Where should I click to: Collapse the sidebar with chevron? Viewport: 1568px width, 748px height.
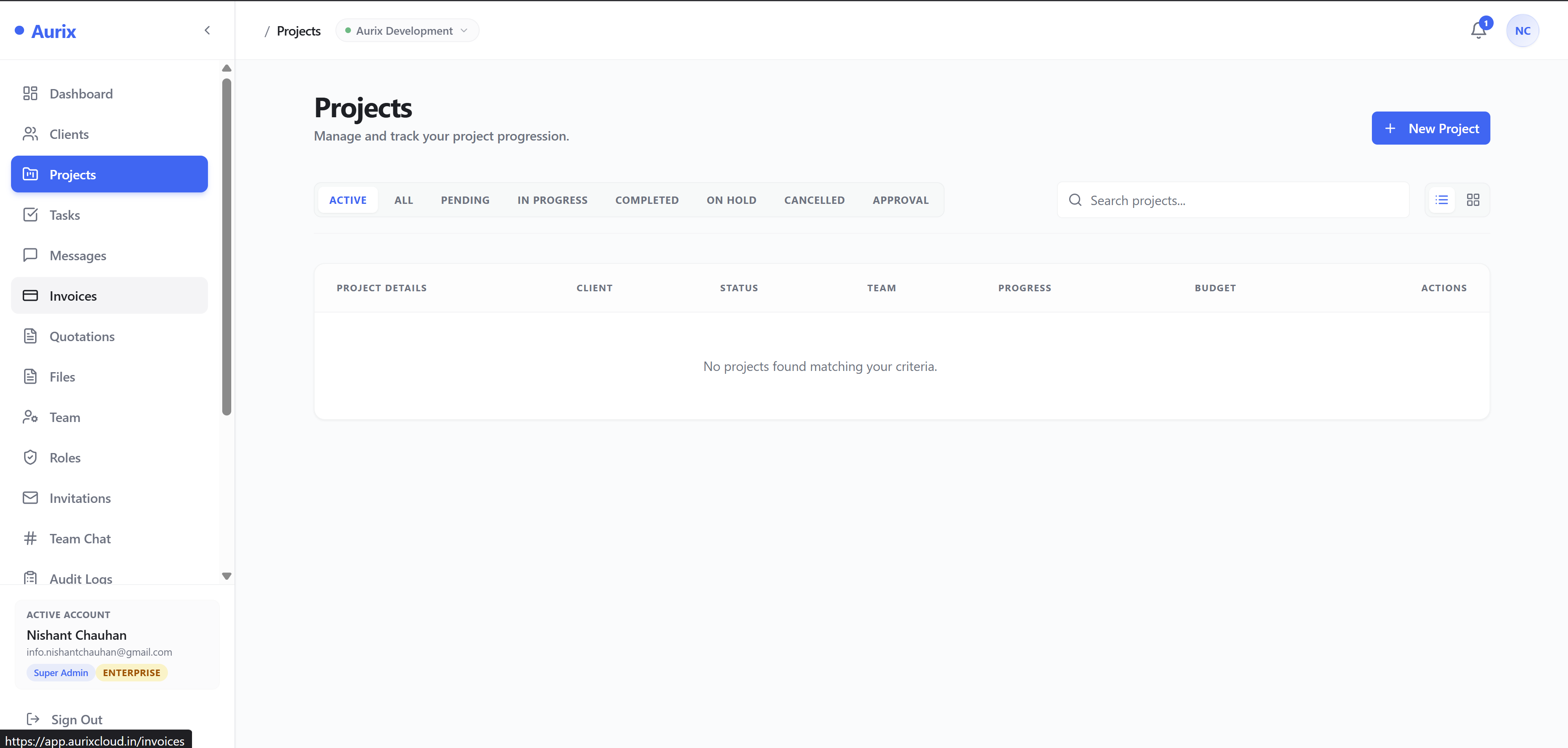[207, 30]
